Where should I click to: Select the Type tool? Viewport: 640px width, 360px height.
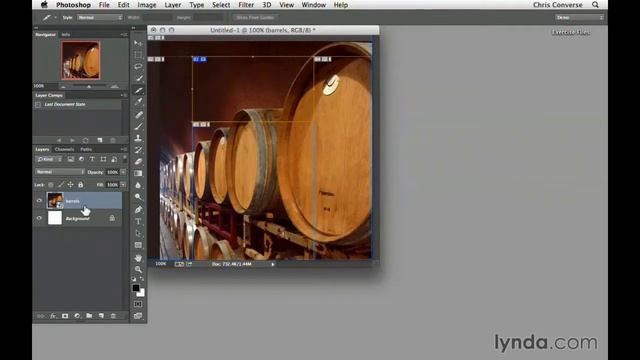138,222
